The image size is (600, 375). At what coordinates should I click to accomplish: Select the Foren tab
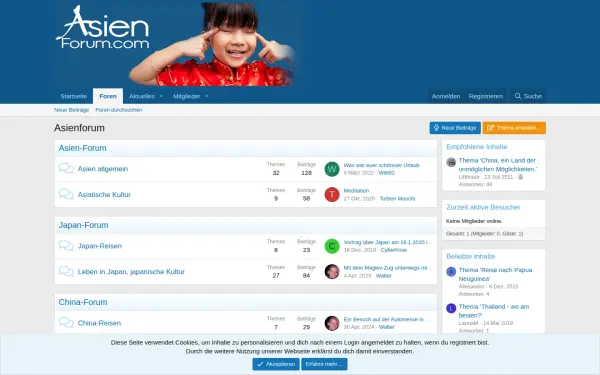click(108, 96)
